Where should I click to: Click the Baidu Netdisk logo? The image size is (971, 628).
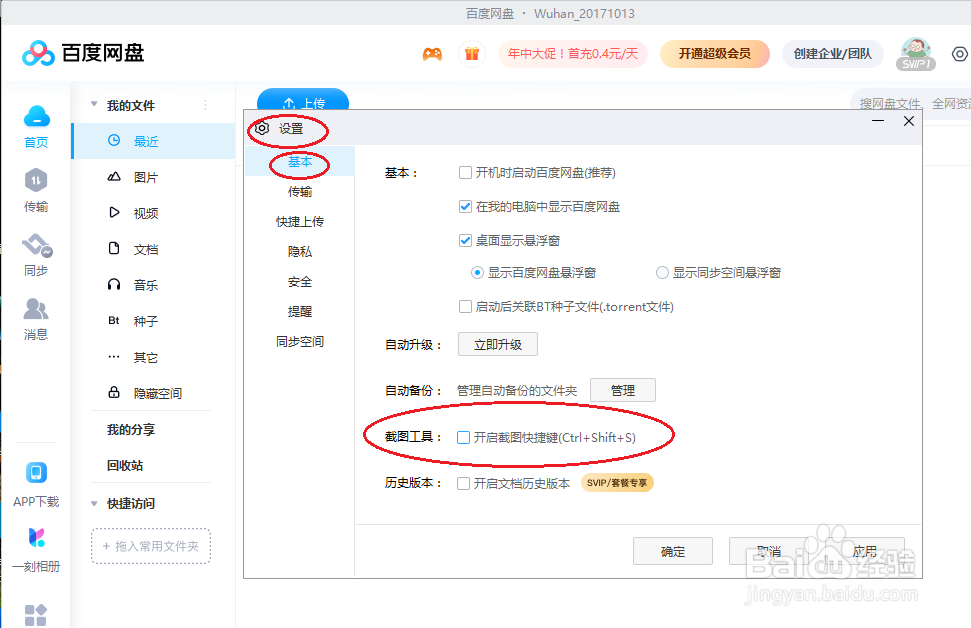pyautogui.click(x=83, y=53)
